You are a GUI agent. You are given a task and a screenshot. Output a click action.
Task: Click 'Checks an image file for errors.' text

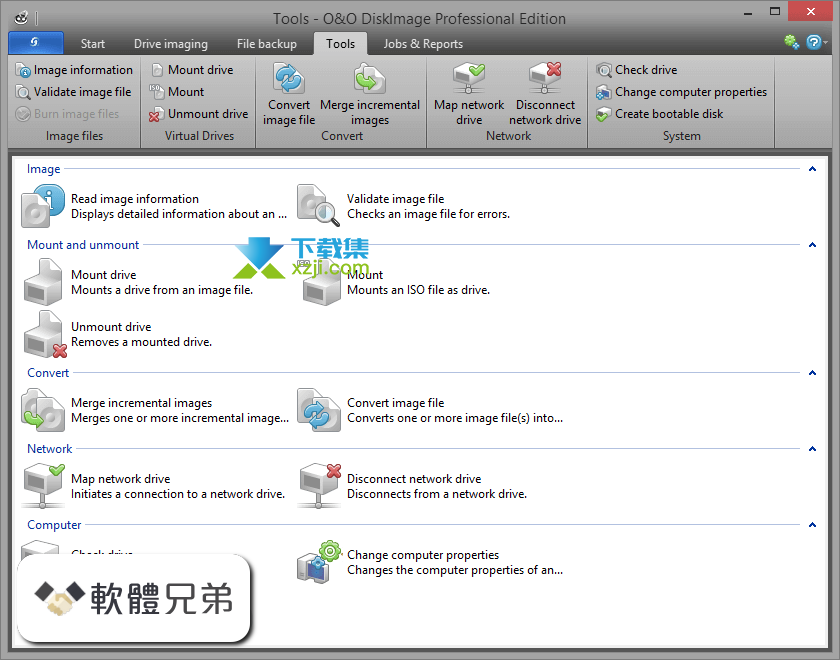429,214
